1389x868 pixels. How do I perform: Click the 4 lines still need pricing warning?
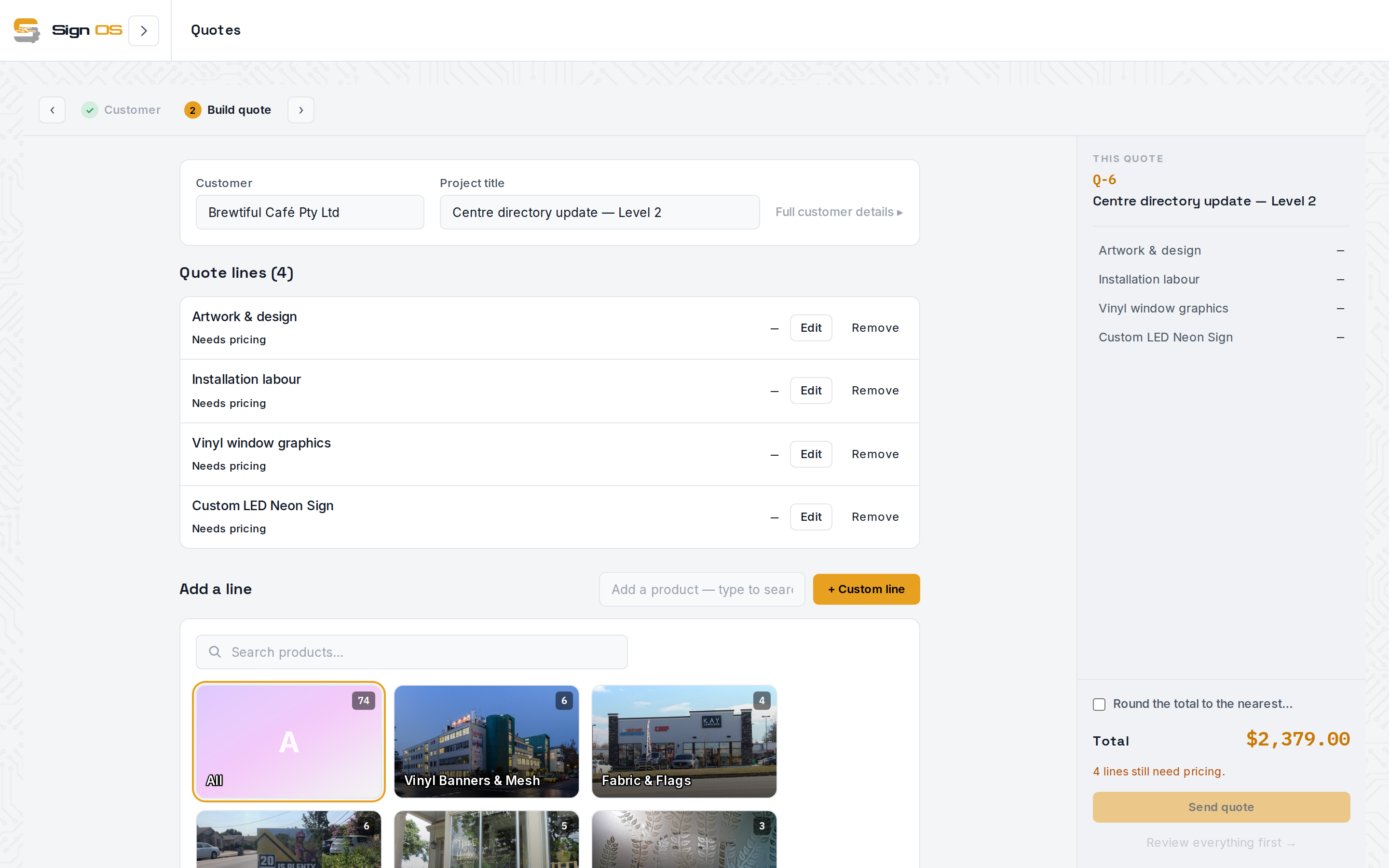pyautogui.click(x=1158, y=772)
